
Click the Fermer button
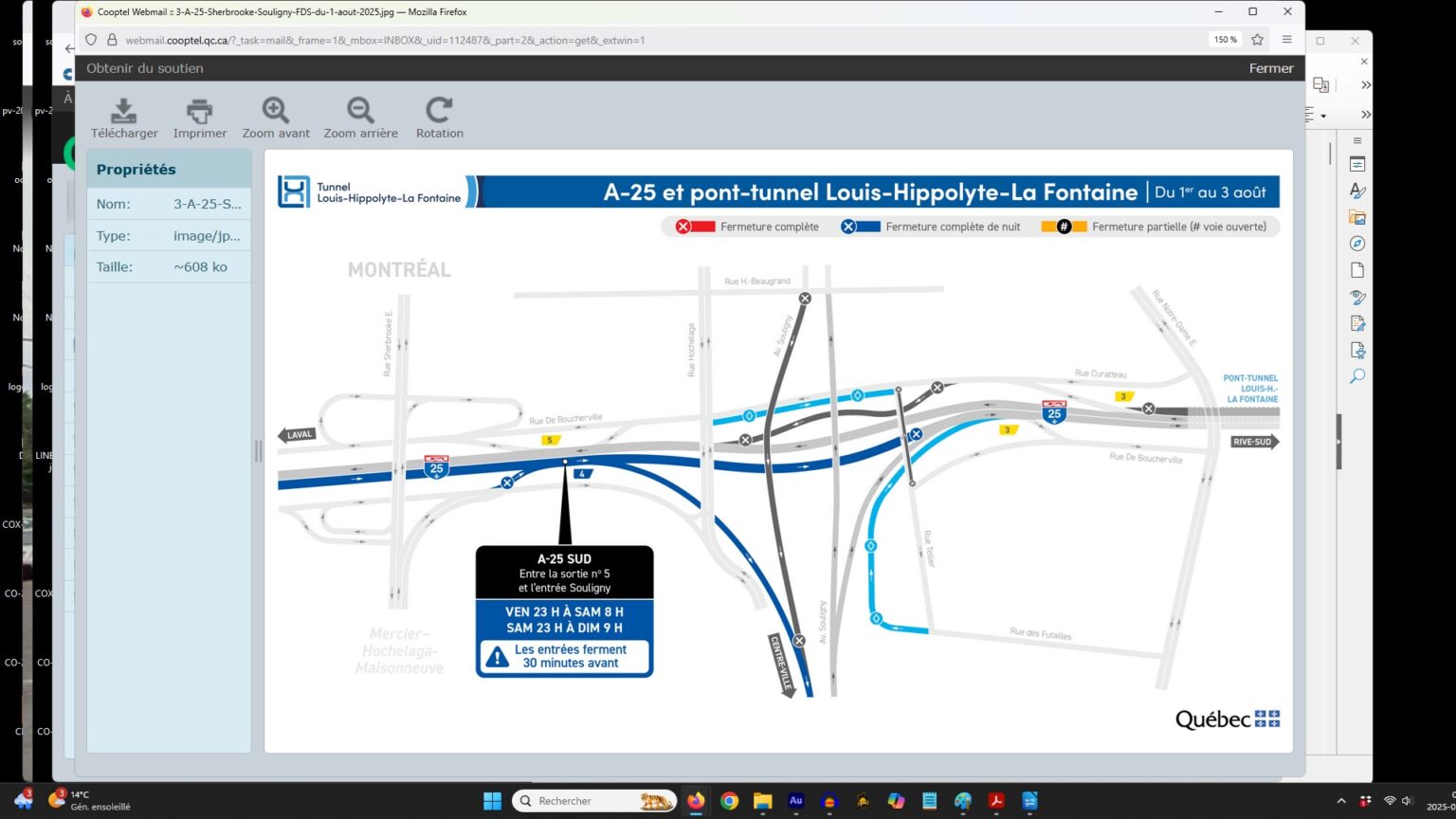(x=1270, y=68)
